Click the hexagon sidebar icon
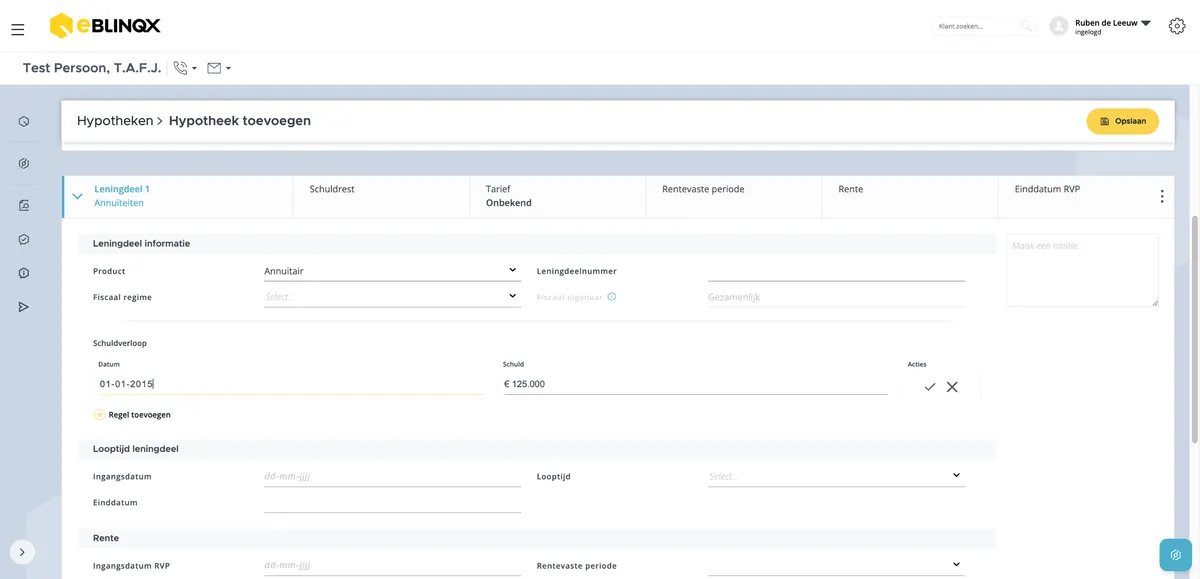1200x579 pixels. (24, 122)
